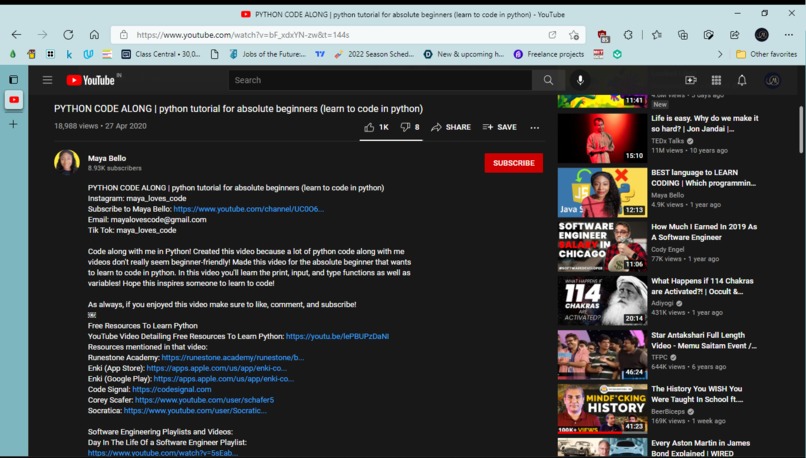Open Class Central bookmark
This screenshot has height=458, width=806.
(x=160, y=54)
